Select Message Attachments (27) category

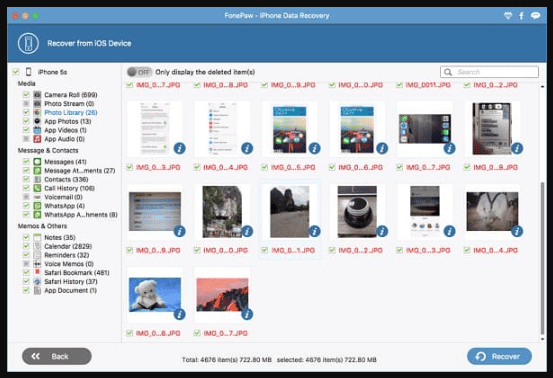pos(80,171)
